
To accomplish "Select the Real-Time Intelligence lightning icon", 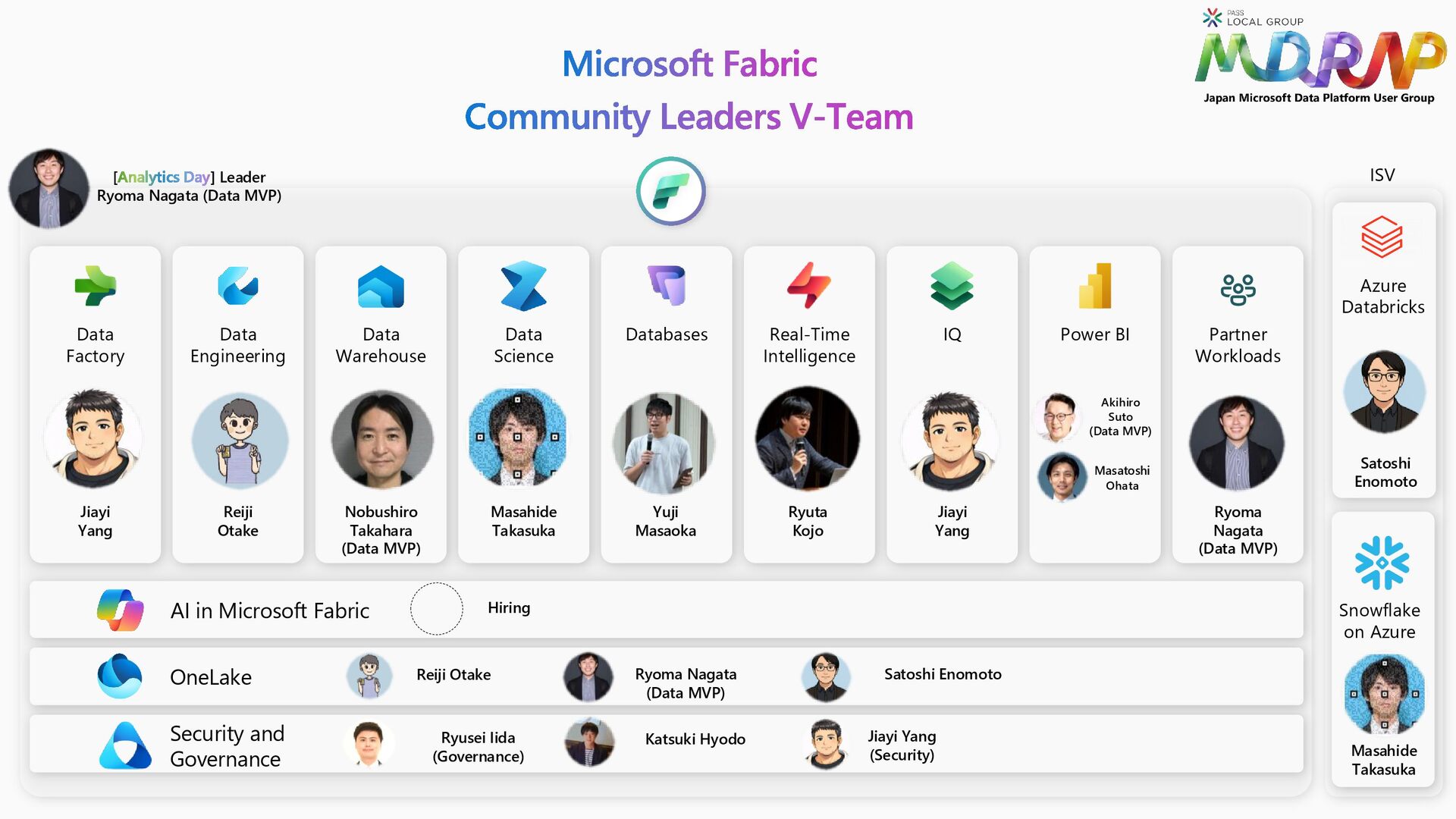I will pyautogui.click(x=808, y=285).
